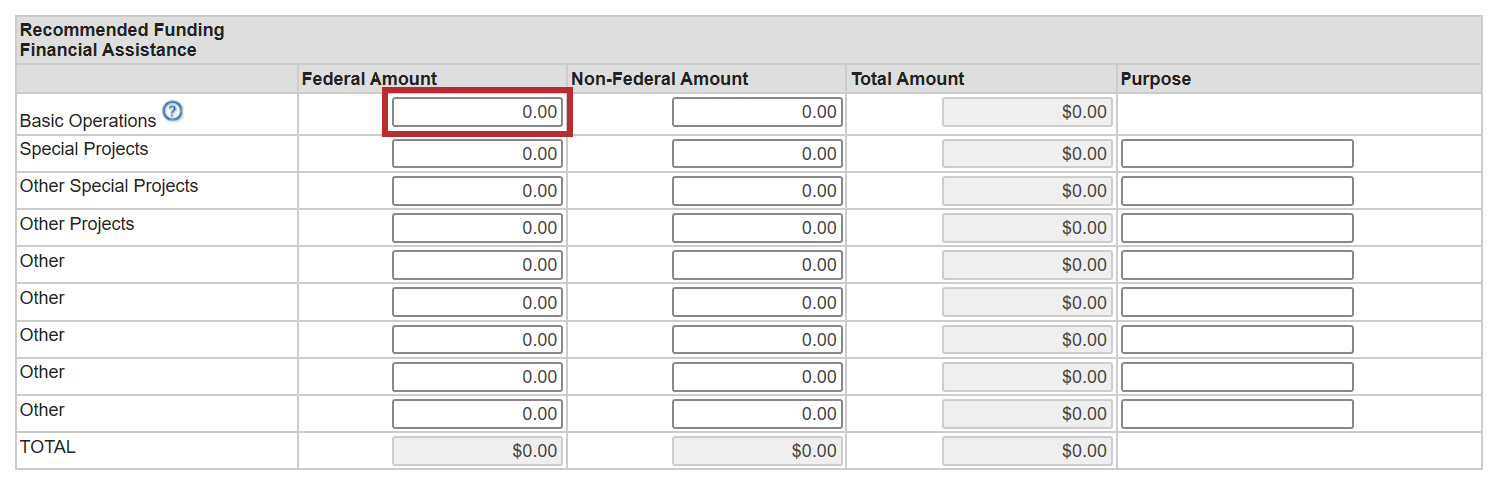The width and height of the screenshot is (1498, 484).
Task: Click the last Other row Non-Federal Amount field
Action: [757, 414]
